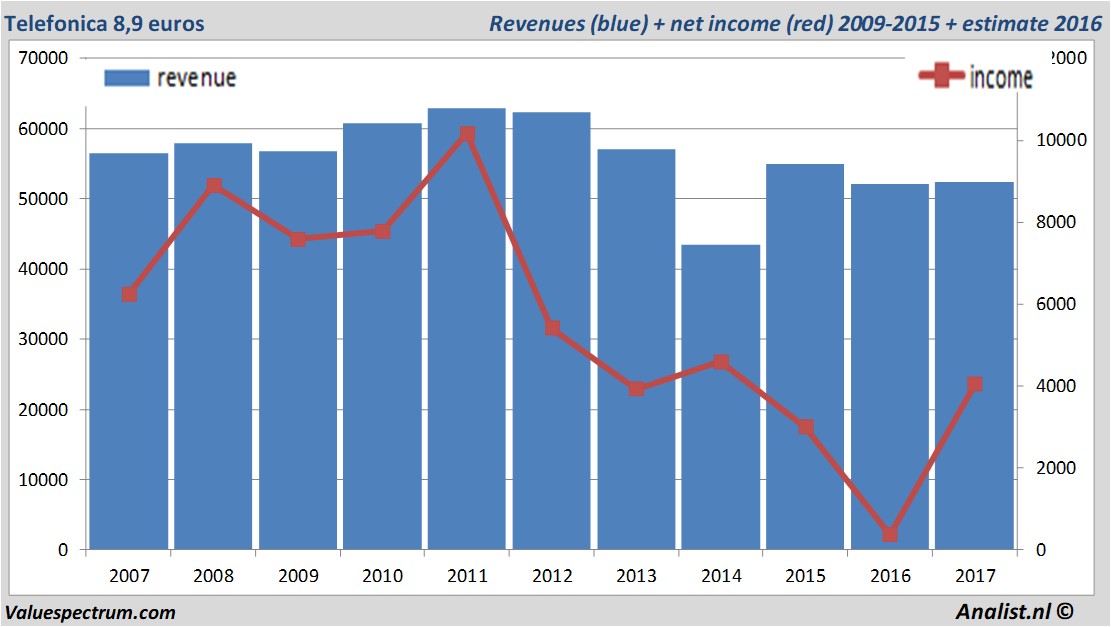
Task: Click the blue revenue legend swatch
Action: (x=127, y=78)
